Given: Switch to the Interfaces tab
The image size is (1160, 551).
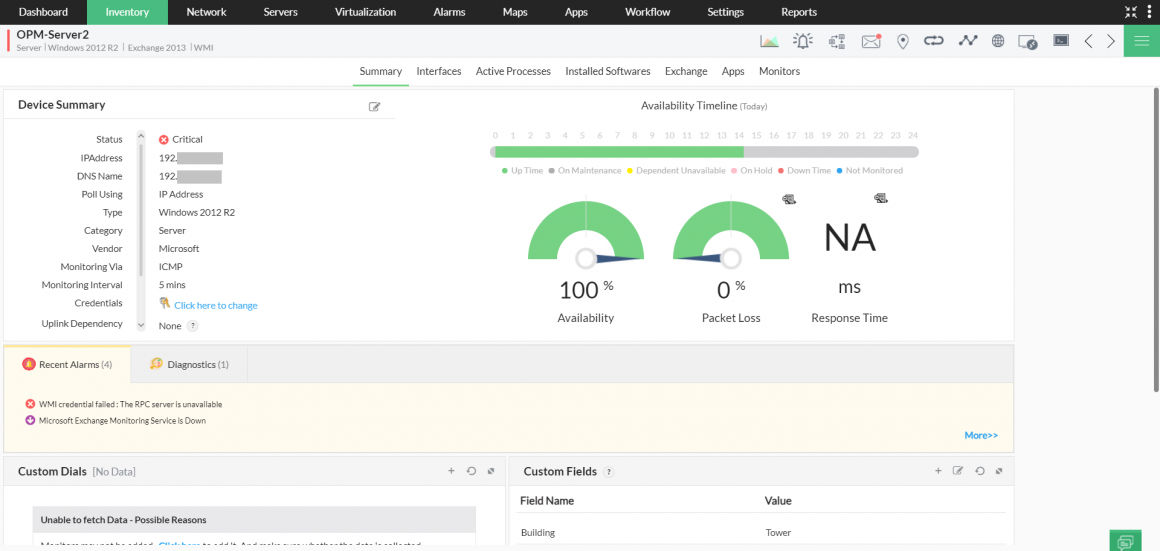Looking at the screenshot, I should (x=439, y=72).
